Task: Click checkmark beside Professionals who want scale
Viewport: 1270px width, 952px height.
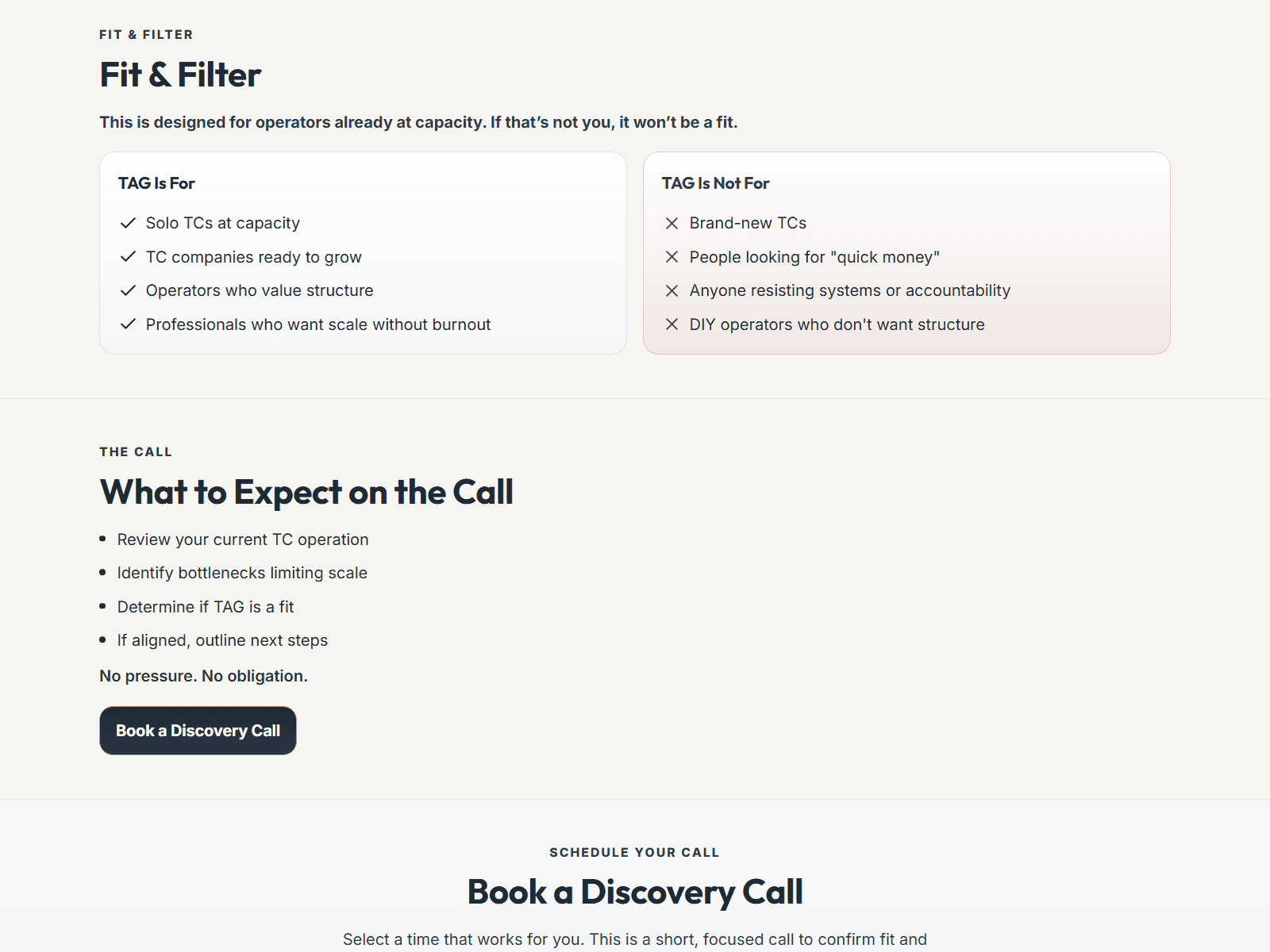Action: click(128, 324)
